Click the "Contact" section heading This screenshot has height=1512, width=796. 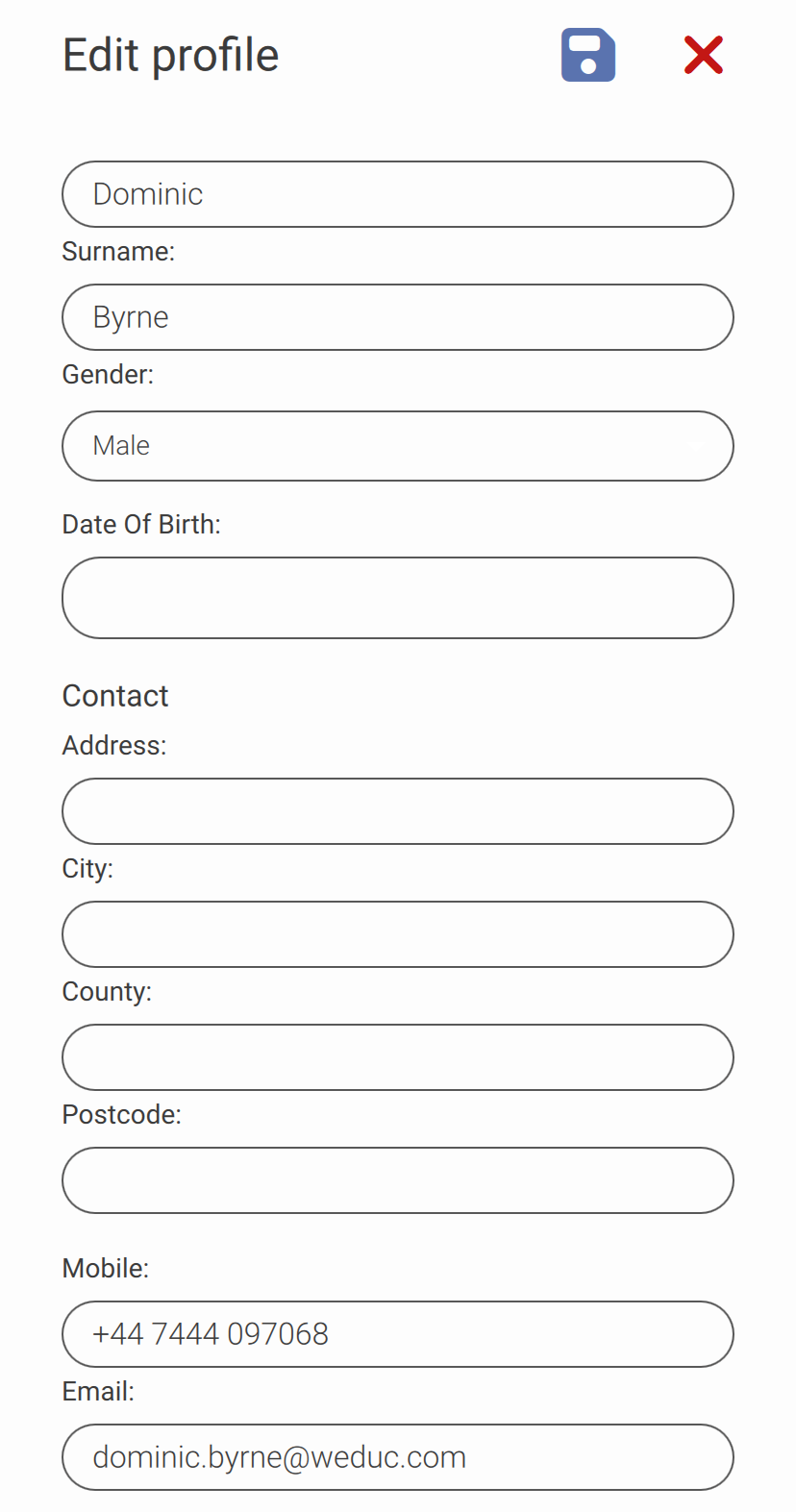pyautogui.click(x=115, y=696)
